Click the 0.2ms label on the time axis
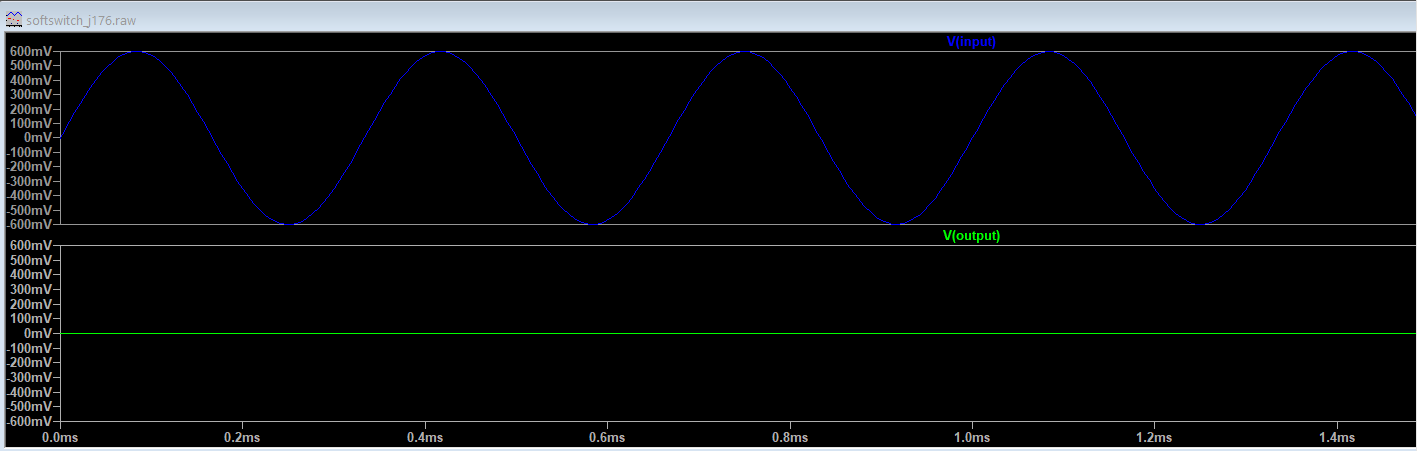The height and width of the screenshot is (451, 1418). tap(242, 438)
